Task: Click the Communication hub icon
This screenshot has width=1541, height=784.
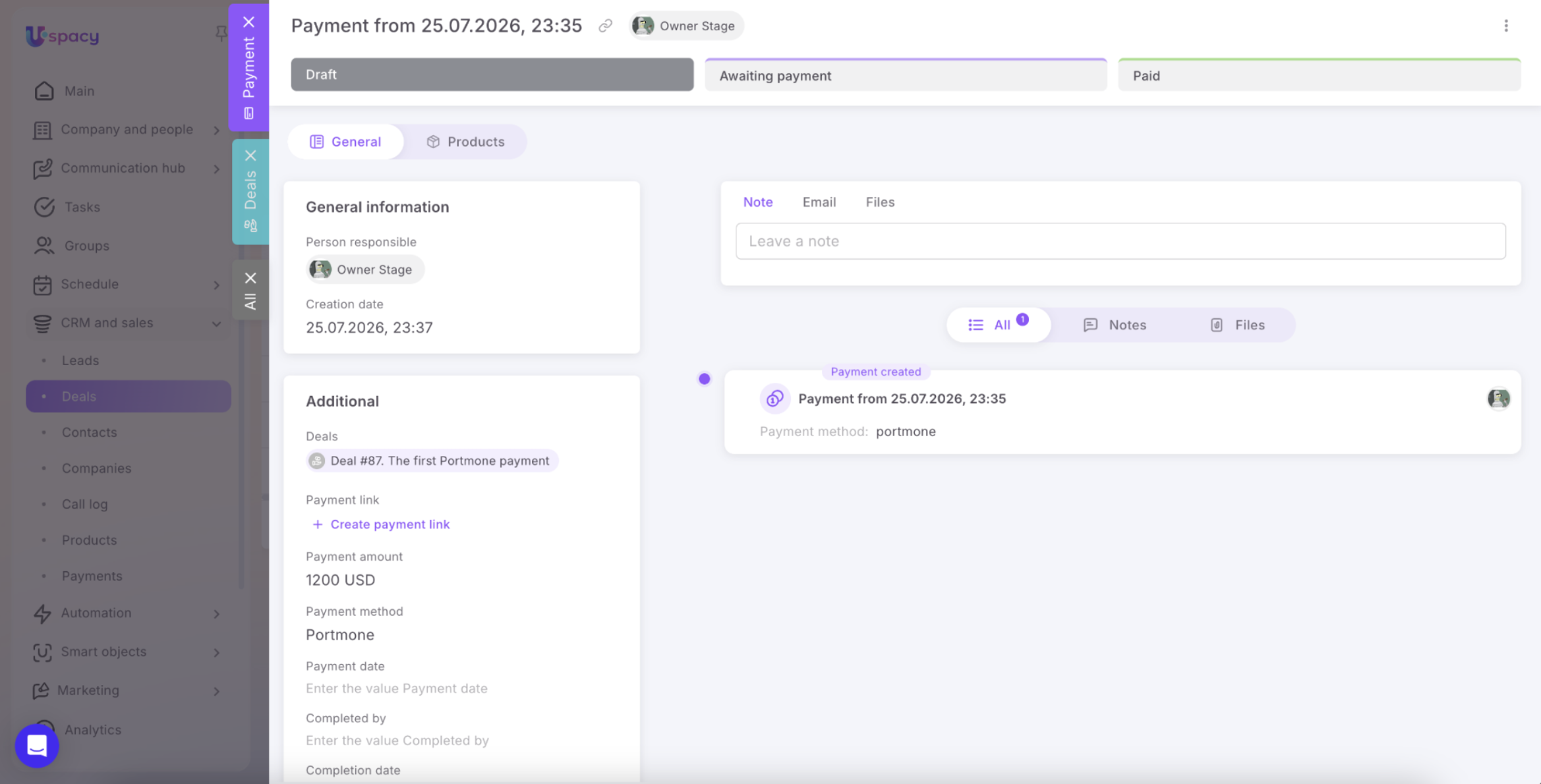Action: 42,169
